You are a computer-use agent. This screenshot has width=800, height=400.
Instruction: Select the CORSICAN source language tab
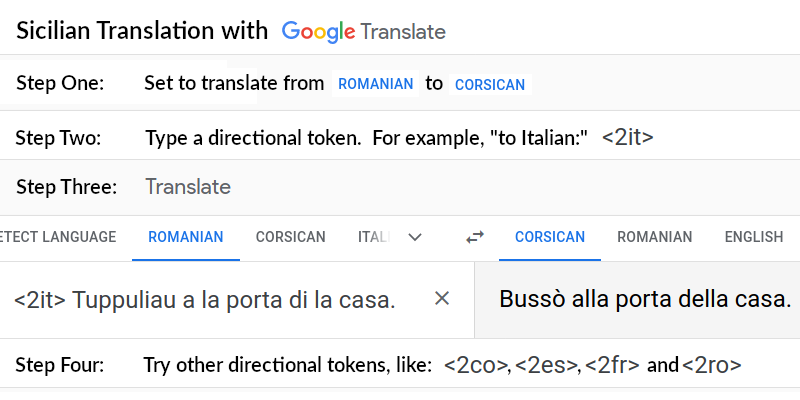[290, 237]
